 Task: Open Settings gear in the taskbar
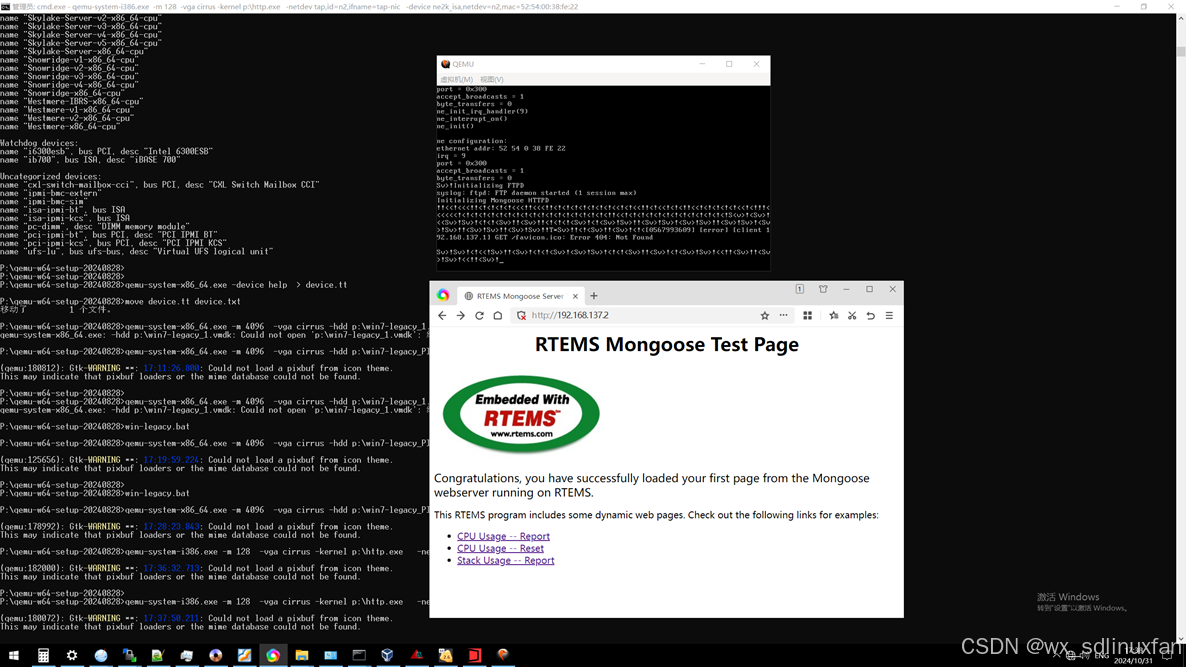coord(72,655)
